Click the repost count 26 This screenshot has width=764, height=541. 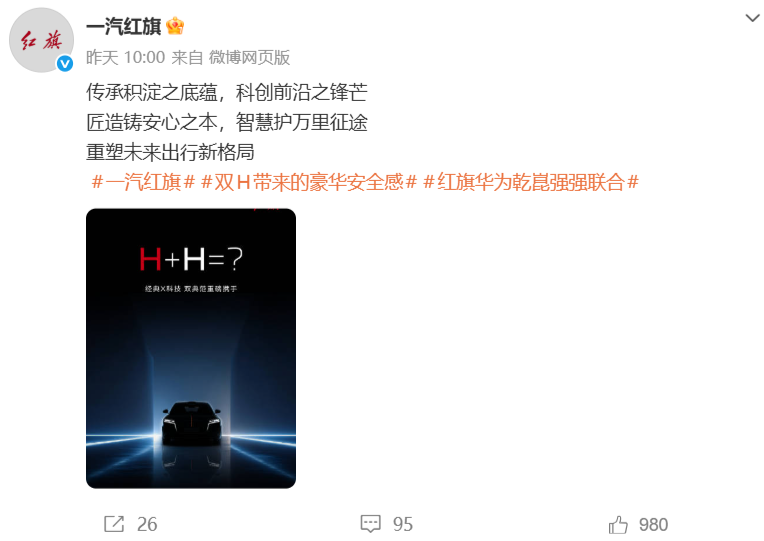pos(147,524)
